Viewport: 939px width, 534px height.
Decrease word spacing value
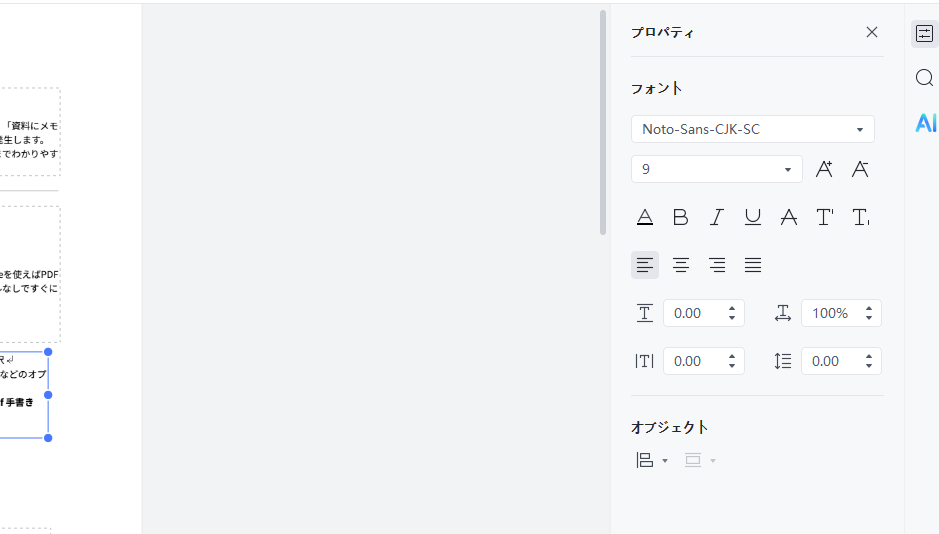[732, 365]
